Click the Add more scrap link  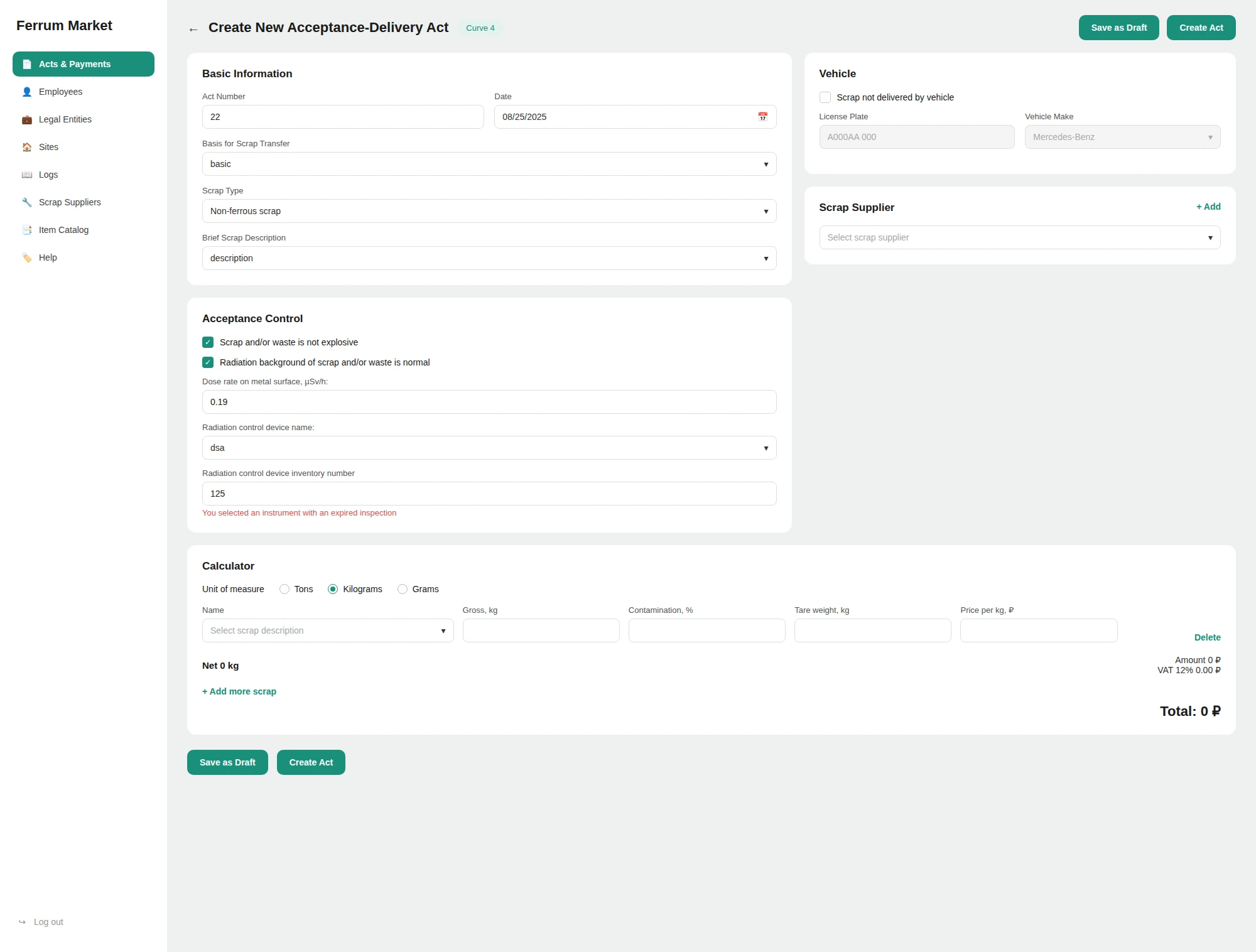tap(239, 691)
